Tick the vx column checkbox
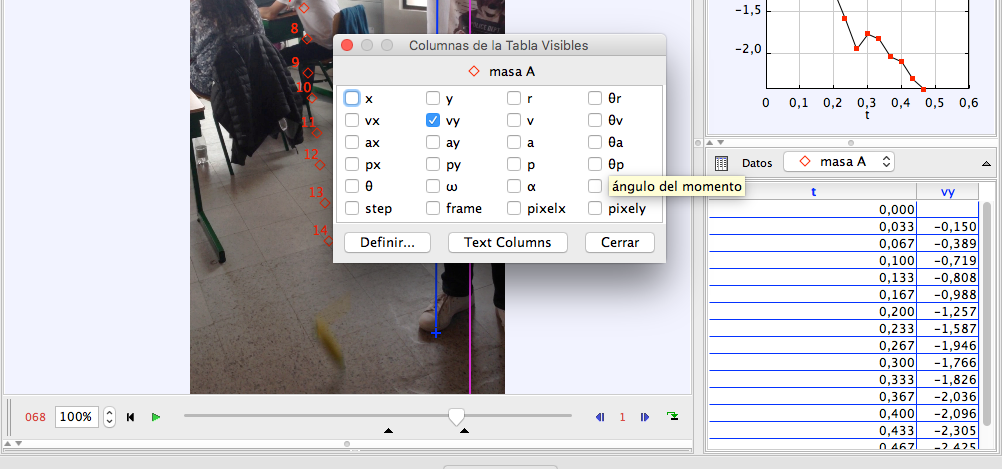Screen dimensions: 1002x469 pyautogui.click(x=352, y=120)
